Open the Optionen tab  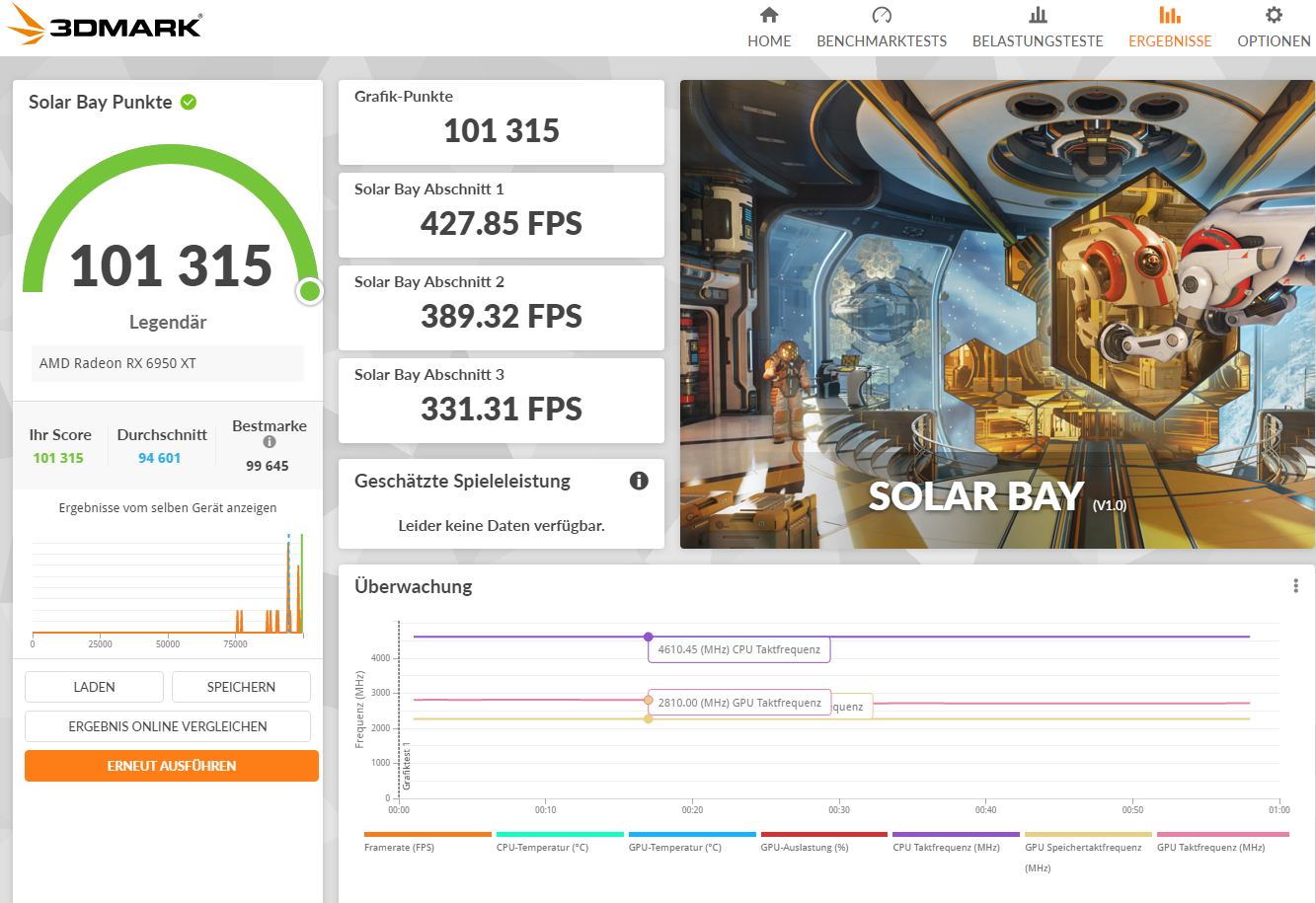(1274, 28)
